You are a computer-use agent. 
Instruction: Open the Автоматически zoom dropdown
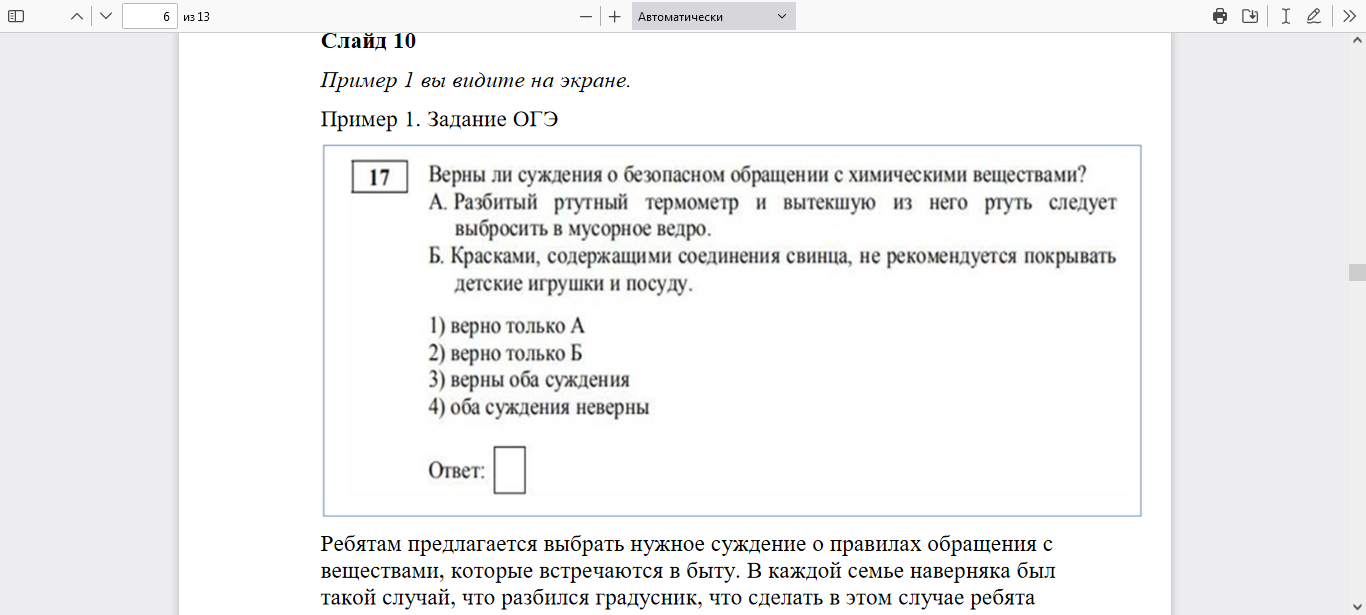[x=714, y=16]
